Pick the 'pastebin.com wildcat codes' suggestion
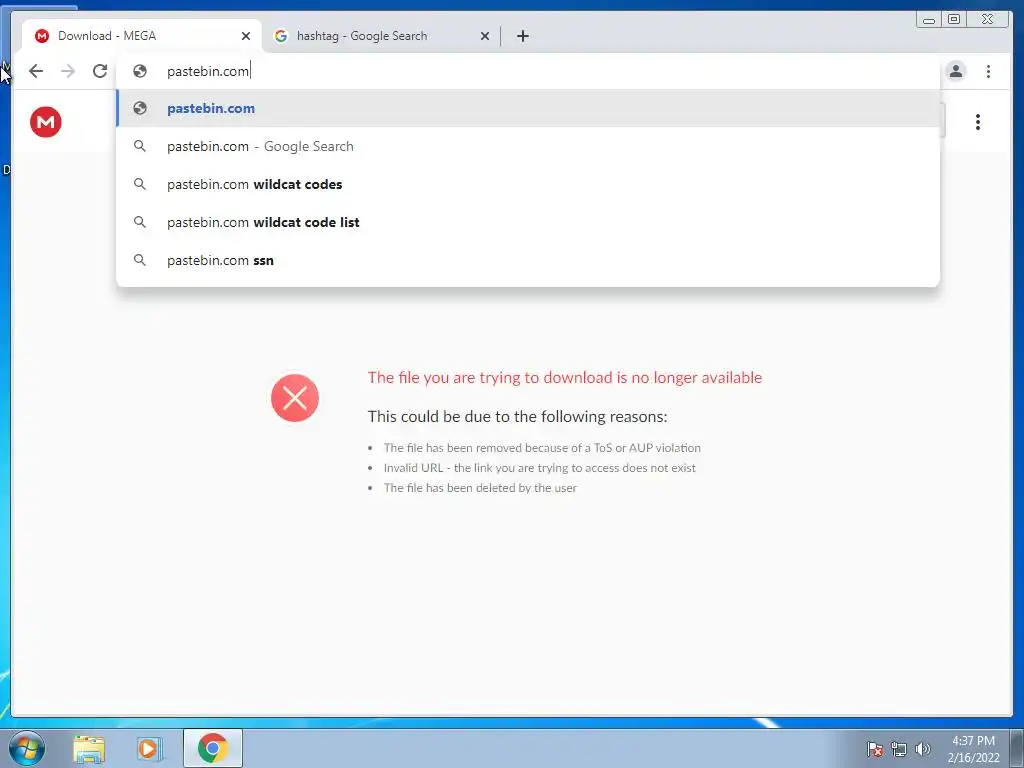The height and width of the screenshot is (768, 1024). point(528,184)
